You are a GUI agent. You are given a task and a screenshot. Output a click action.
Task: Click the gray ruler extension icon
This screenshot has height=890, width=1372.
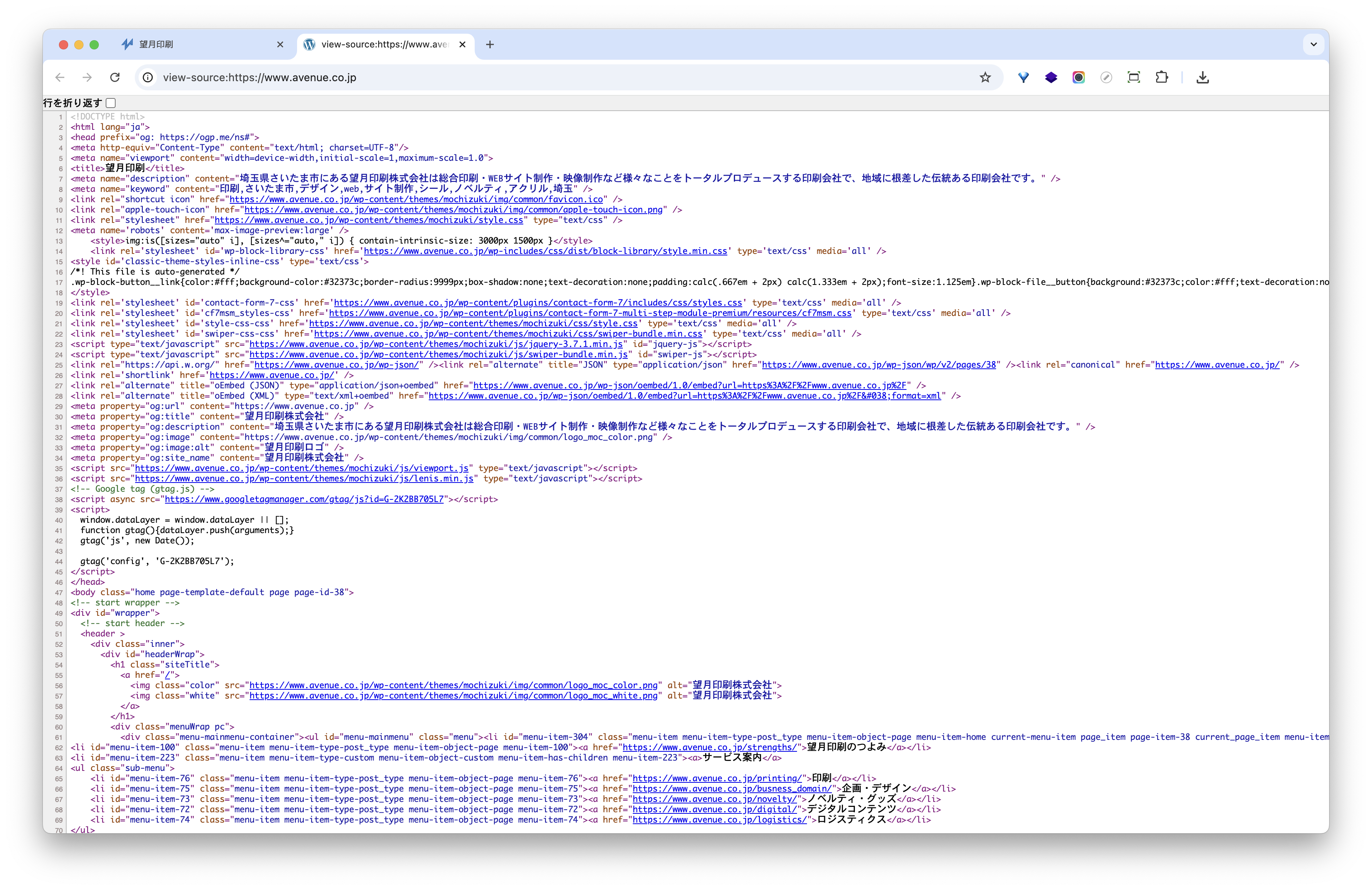[x=1106, y=77]
